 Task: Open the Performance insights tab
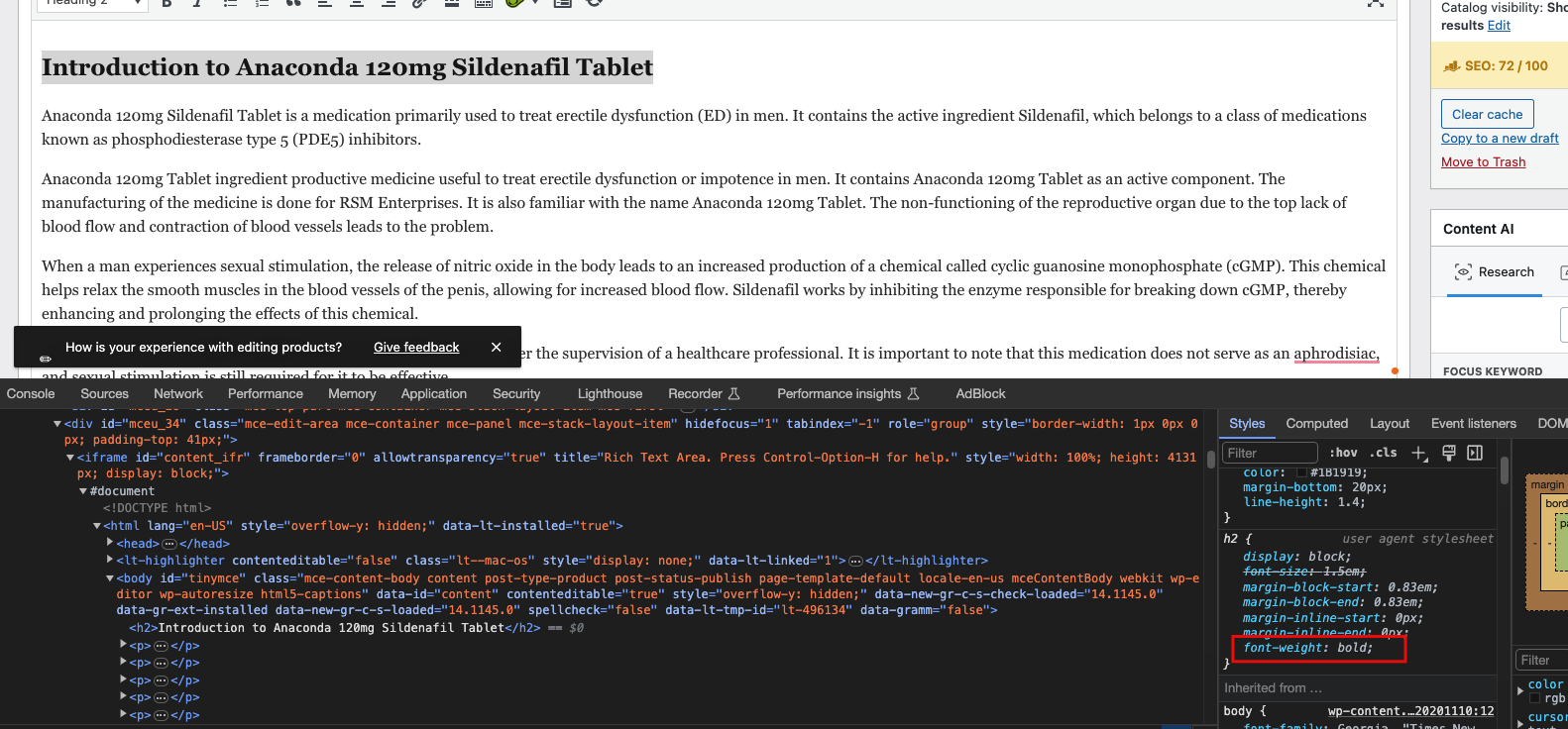click(x=839, y=393)
